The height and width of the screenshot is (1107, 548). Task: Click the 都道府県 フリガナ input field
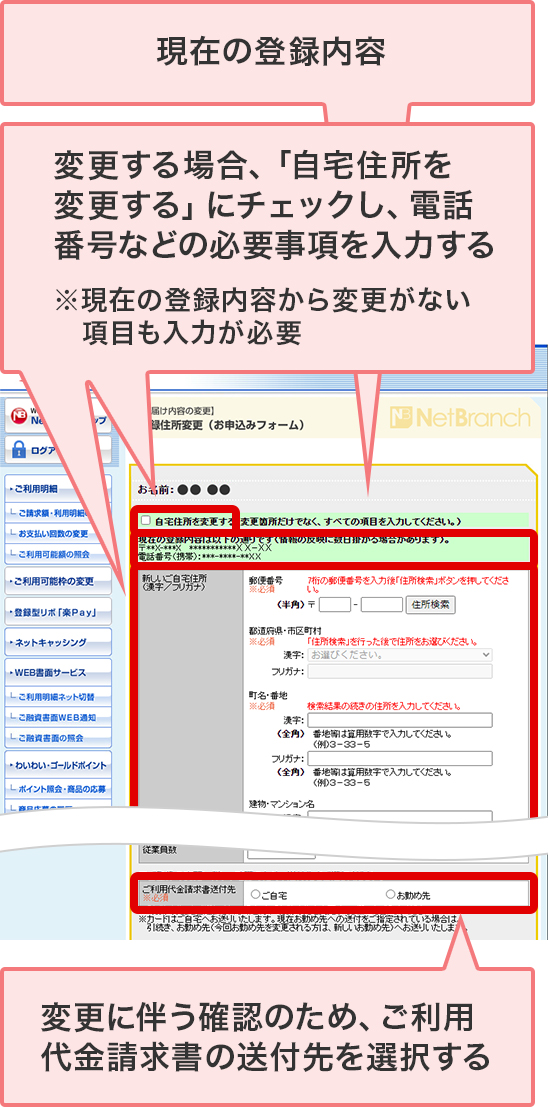400,671
